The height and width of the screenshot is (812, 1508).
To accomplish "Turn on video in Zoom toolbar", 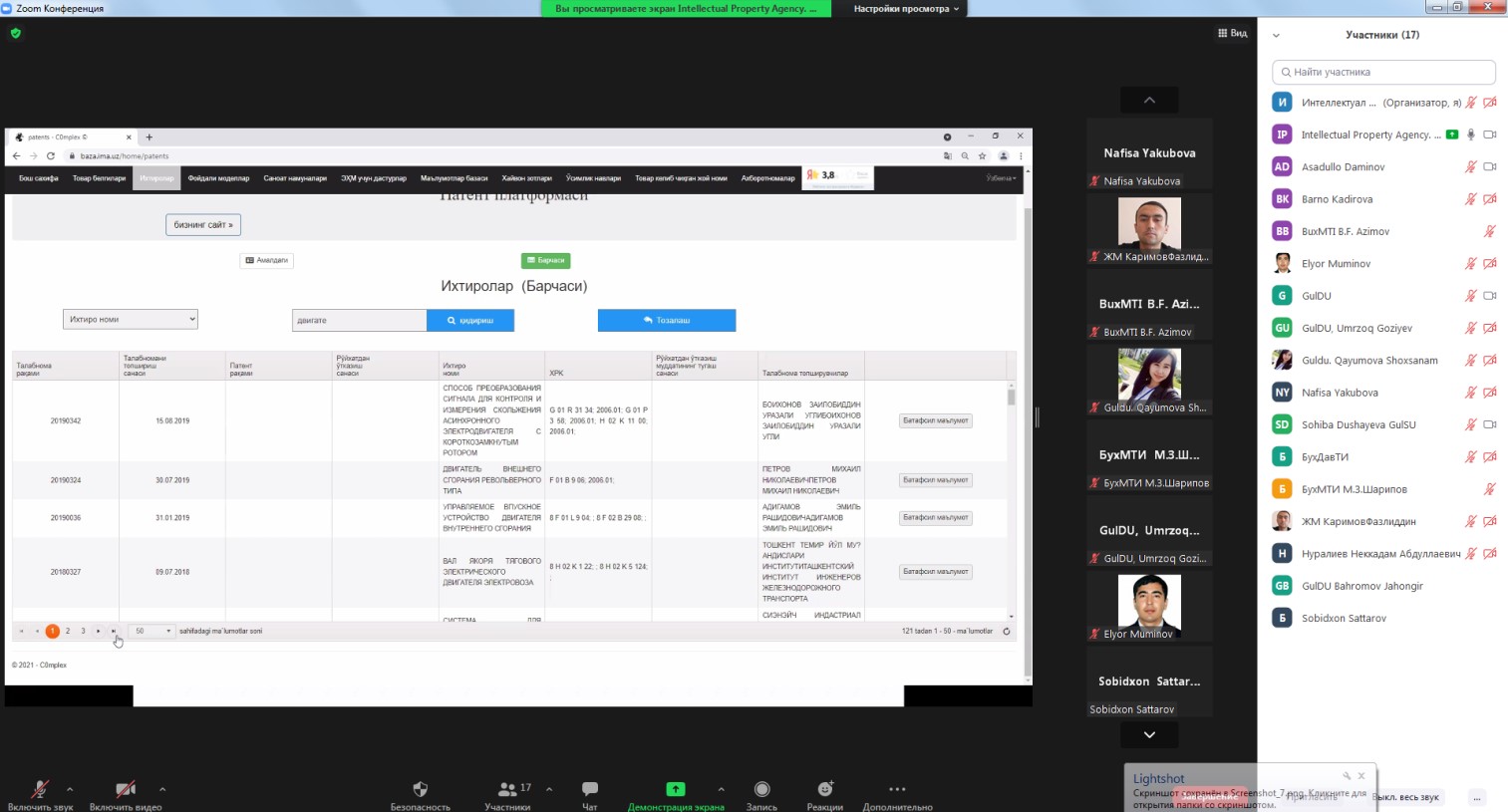I will [125, 789].
